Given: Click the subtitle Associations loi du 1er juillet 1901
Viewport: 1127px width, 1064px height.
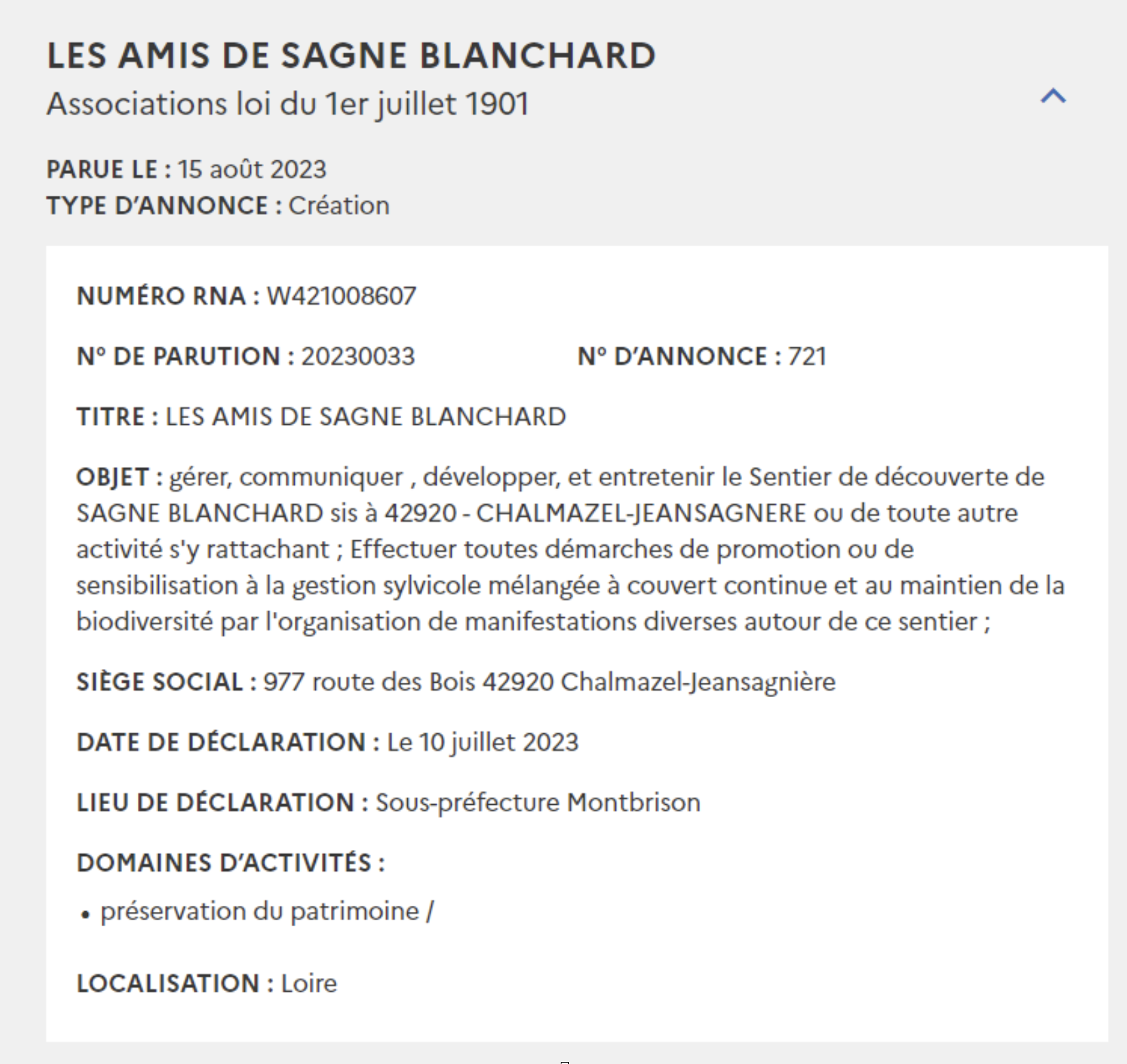Looking at the screenshot, I should 288,104.
